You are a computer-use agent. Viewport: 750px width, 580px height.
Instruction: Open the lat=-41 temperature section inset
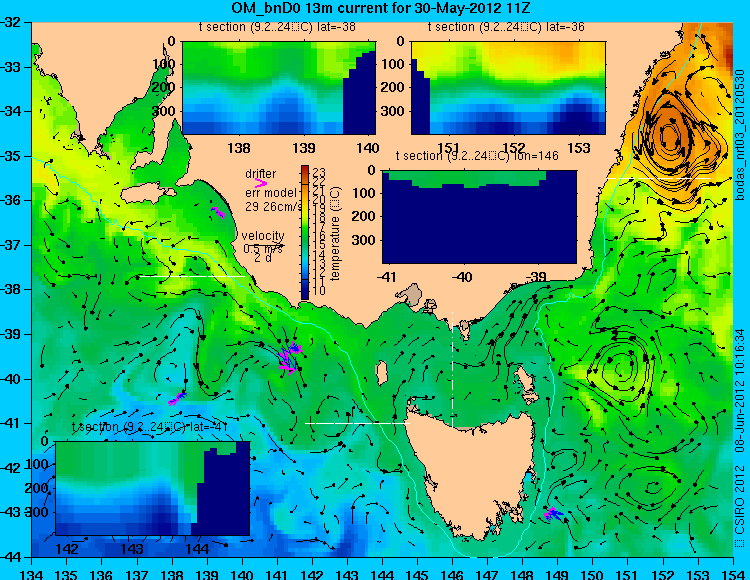click(153, 488)
